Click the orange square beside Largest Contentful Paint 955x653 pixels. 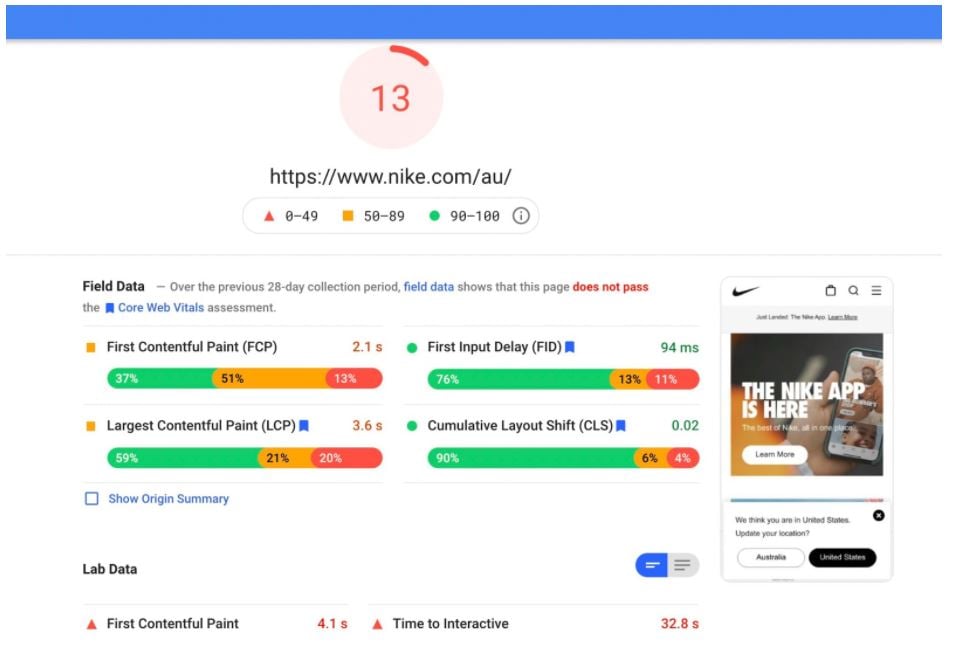pos(91,426)
